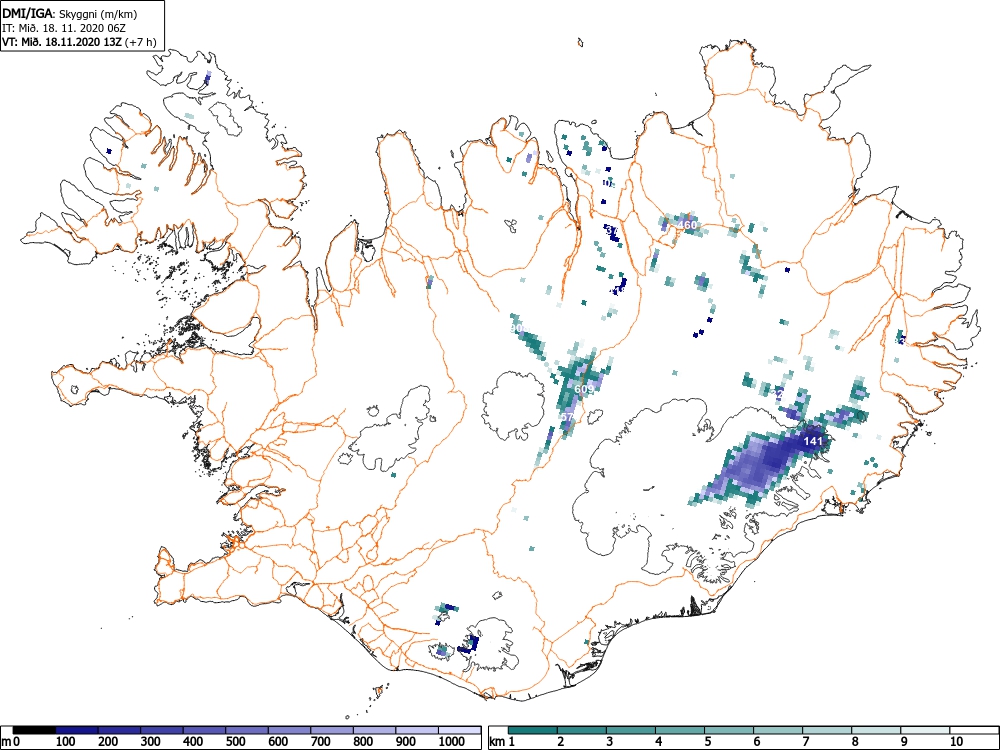Click the '7' tick label on the km scale

point(805,742)
